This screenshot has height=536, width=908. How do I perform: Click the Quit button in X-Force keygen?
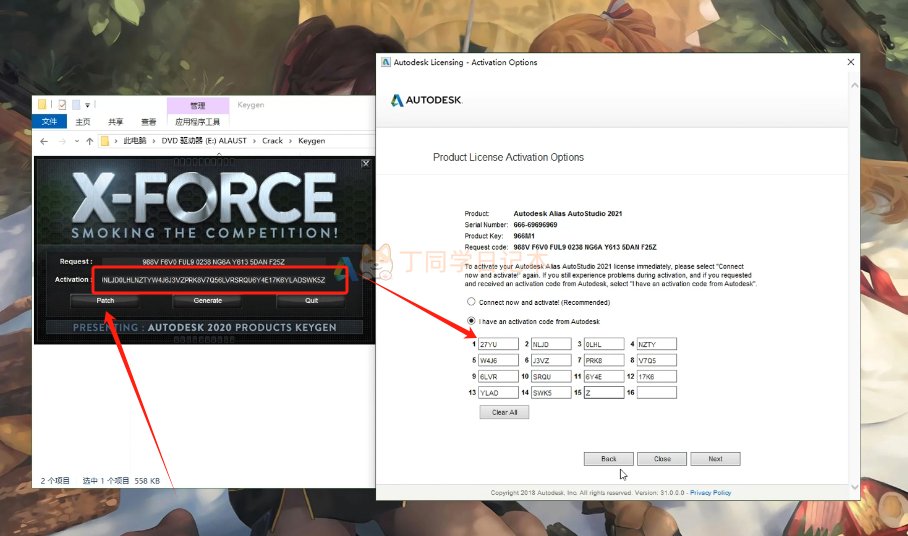tap(311, 300)
